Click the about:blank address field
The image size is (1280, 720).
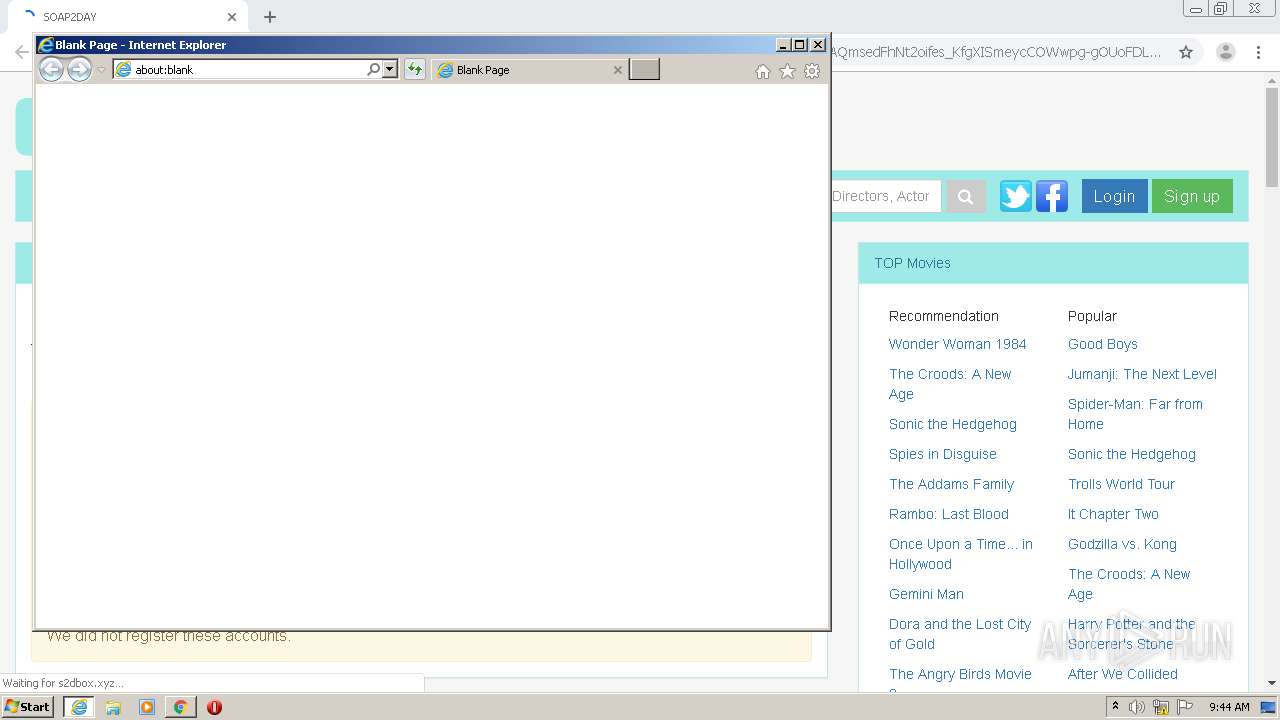[239, 70]
